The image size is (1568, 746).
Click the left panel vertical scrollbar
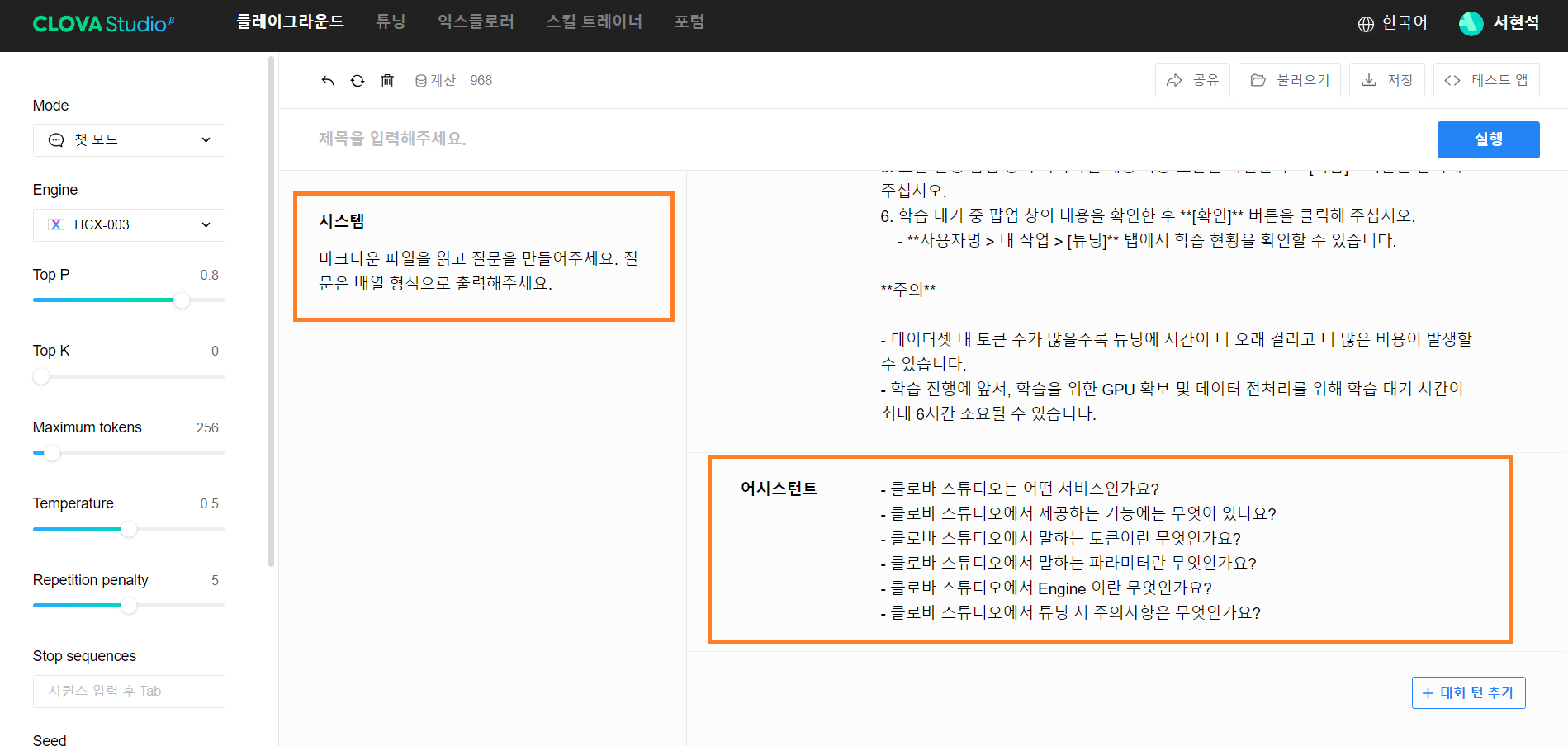271,312
